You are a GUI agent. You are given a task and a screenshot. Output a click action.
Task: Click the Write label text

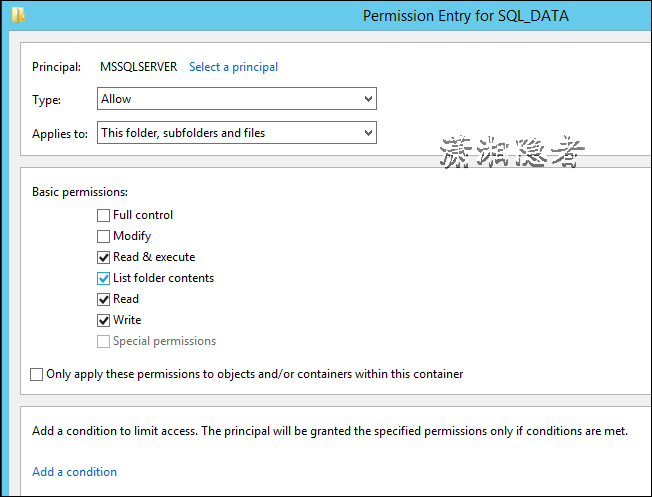point(127,320)
